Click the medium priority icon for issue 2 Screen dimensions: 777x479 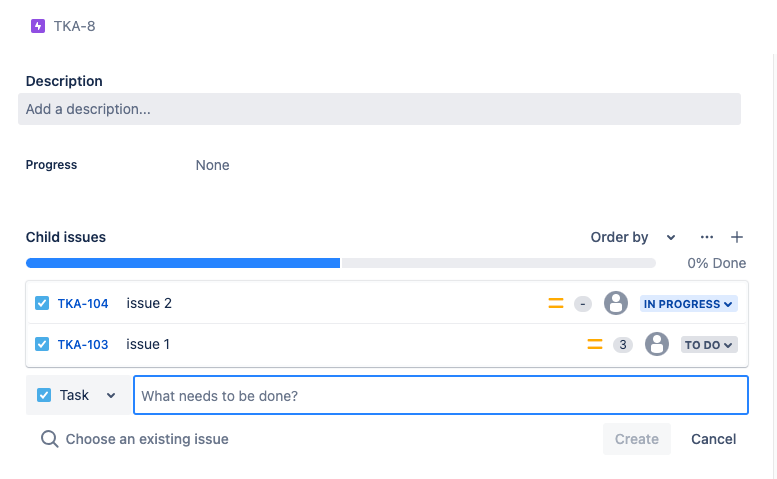[555, 303]
